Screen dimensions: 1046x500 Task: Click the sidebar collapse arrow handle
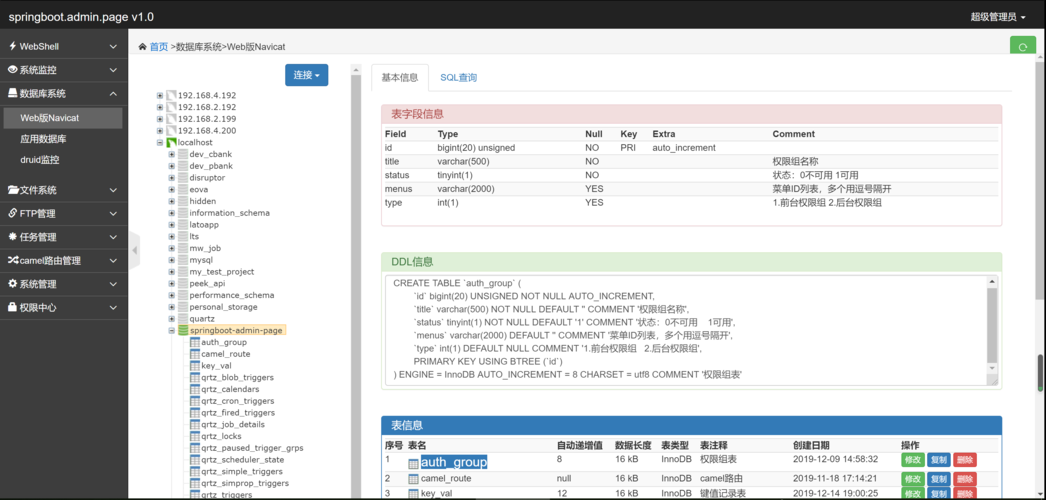[135, 251]
